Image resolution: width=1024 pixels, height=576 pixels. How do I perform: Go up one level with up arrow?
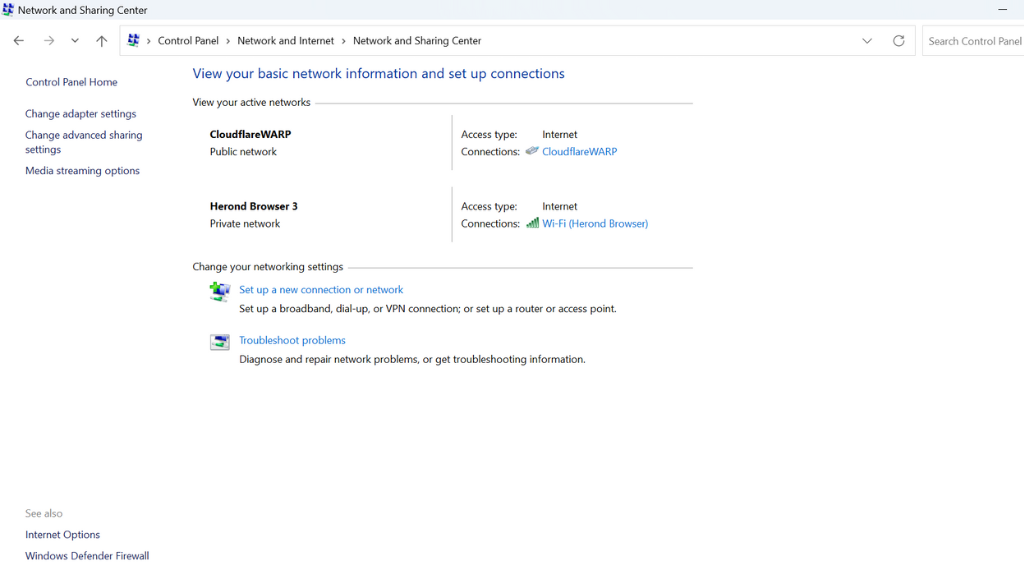click(101, 40)
